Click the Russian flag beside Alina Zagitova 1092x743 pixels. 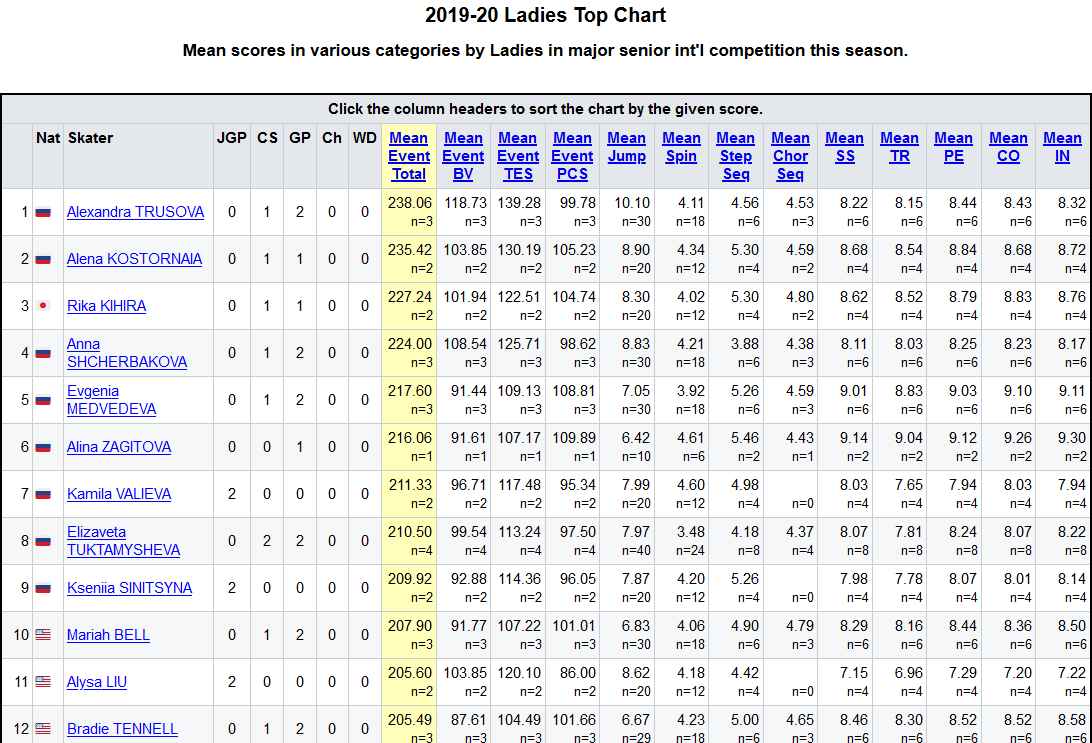(43, 447)
